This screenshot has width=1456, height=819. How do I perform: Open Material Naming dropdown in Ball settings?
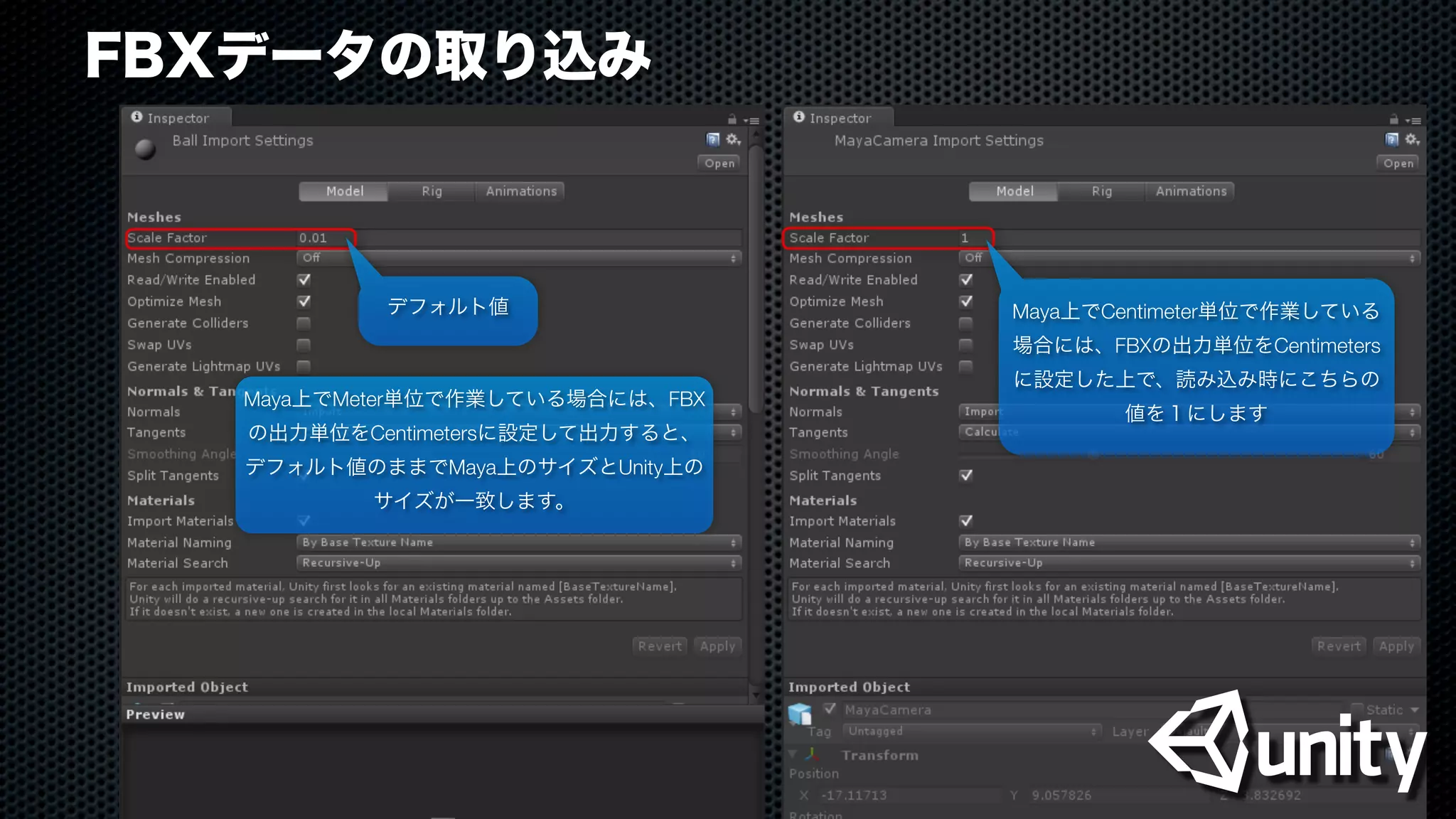(519, 542)
